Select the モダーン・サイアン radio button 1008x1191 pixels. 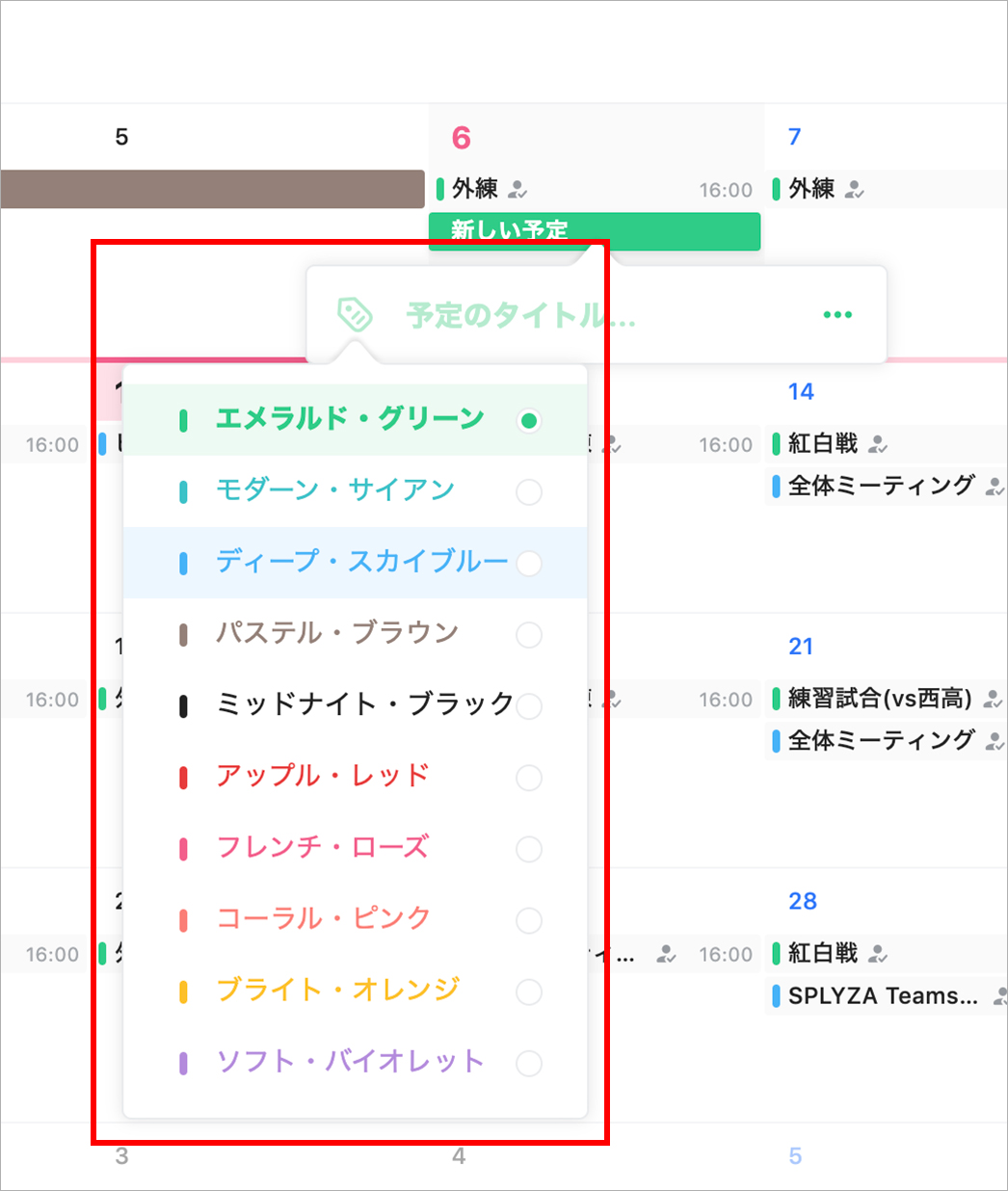tap(528, 492)
